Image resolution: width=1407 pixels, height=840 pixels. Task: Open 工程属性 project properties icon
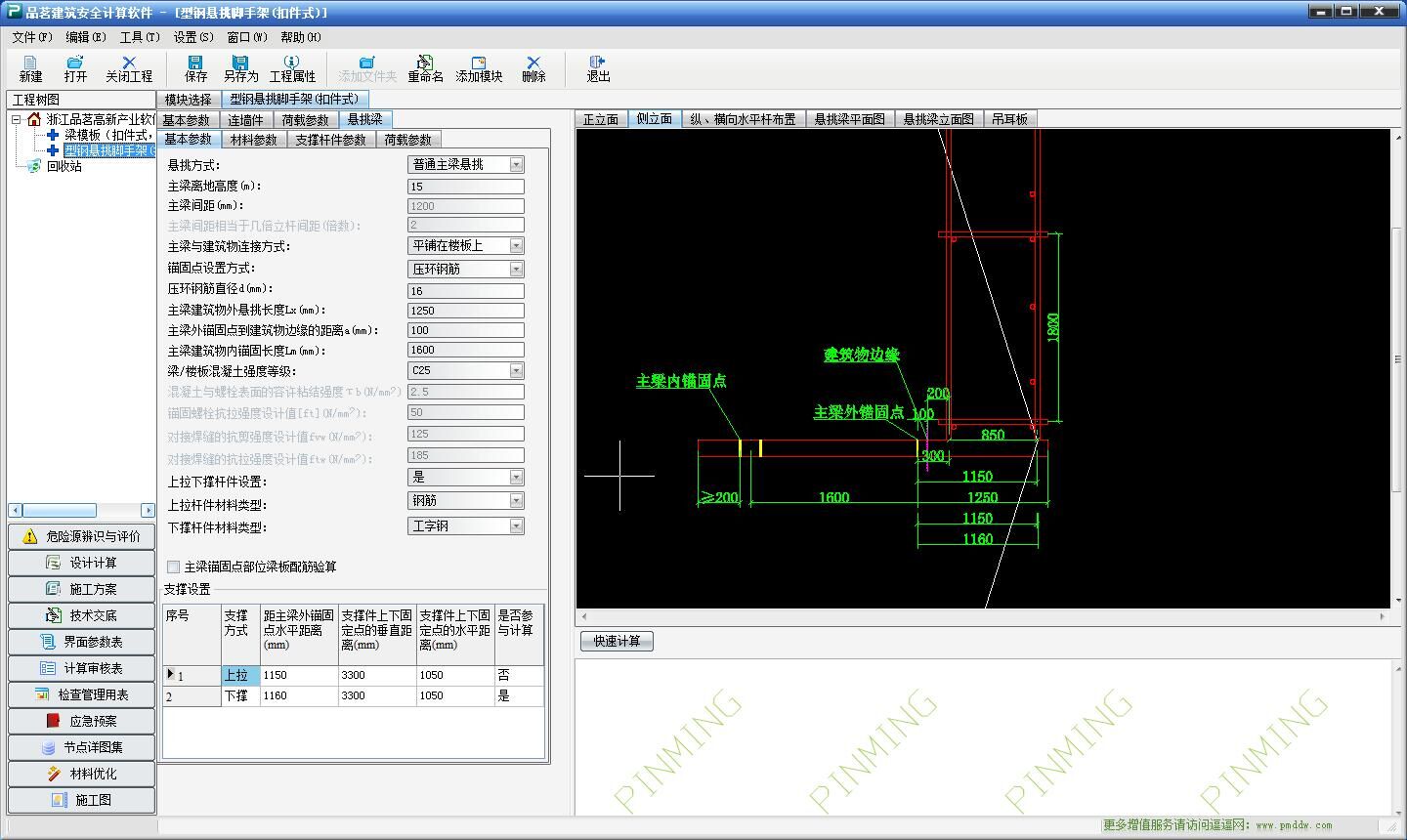[x=292, y=68]
